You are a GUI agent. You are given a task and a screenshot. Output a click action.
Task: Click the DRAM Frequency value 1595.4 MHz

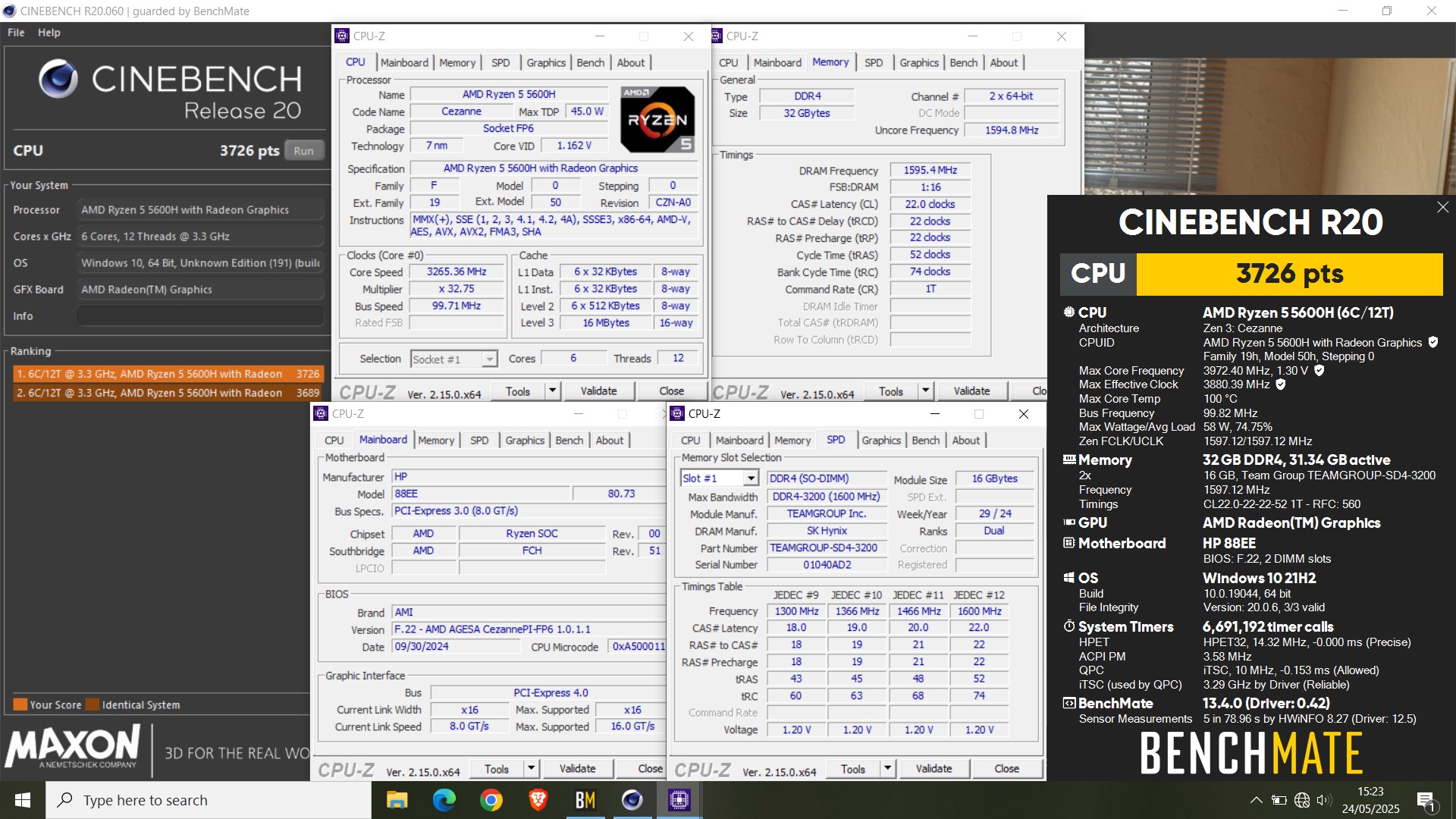[930, 171]
